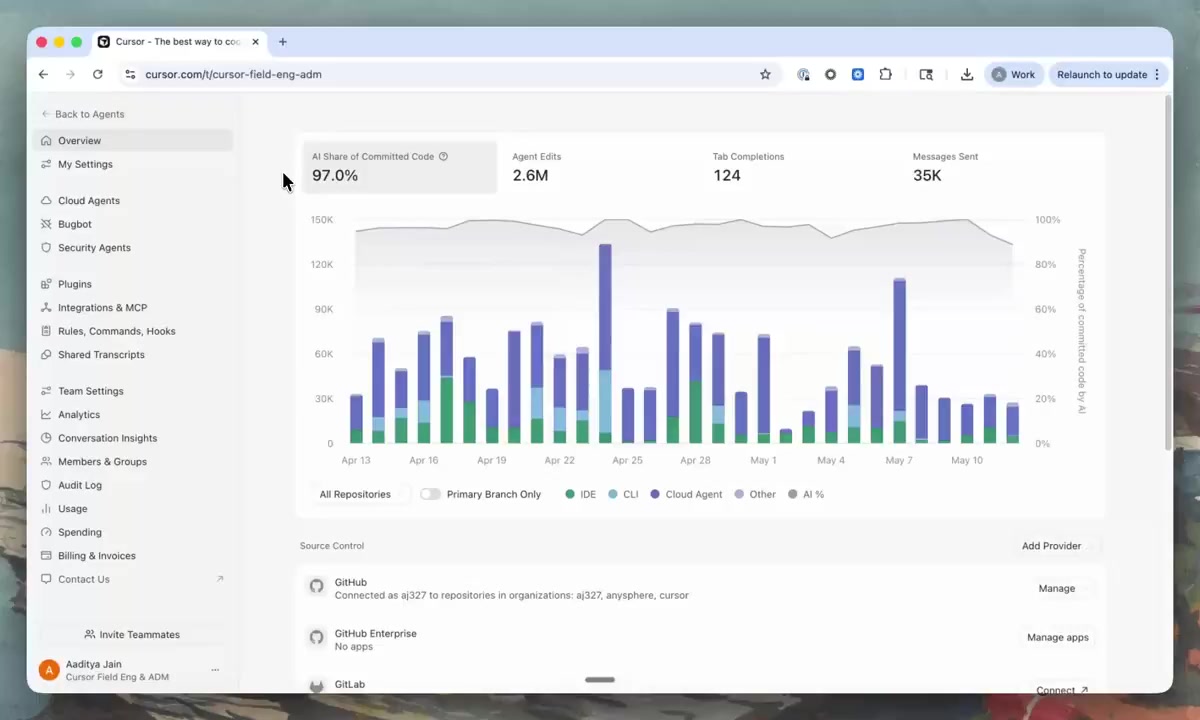The height and width of the screenshot is (720, 1200).
Task: Toggle the Cloud Agent series in the legend
Action: pos(686,494)
